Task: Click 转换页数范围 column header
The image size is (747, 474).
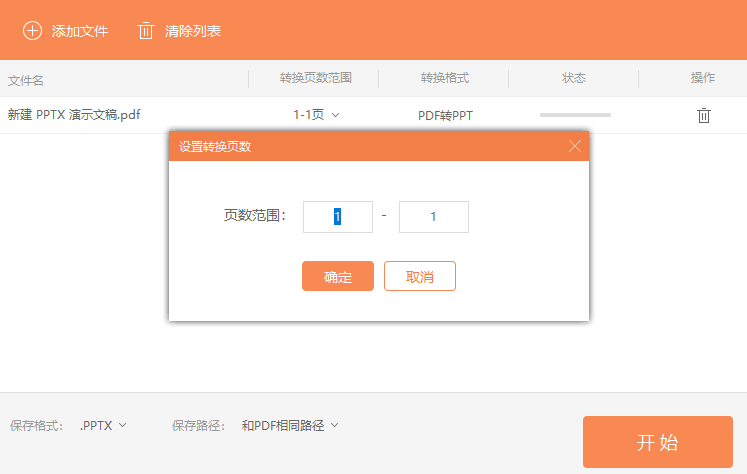Action: click(x=315, y=78)
